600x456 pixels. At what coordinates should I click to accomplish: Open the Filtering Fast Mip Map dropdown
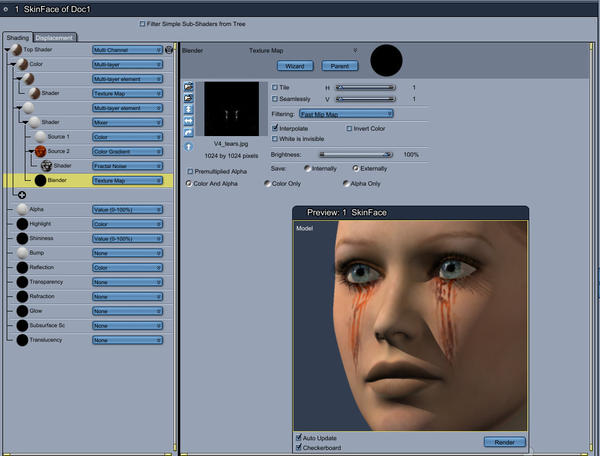346,114
